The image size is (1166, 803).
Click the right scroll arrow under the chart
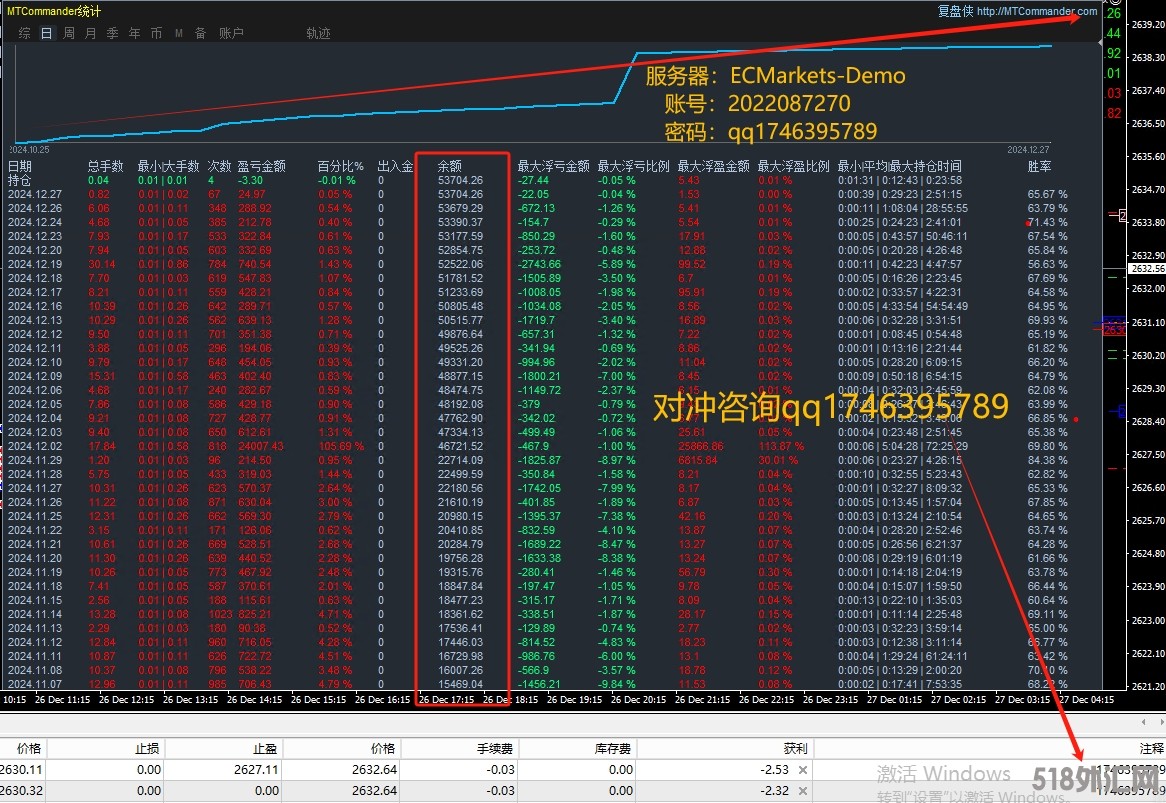[x=1158, y=721]
